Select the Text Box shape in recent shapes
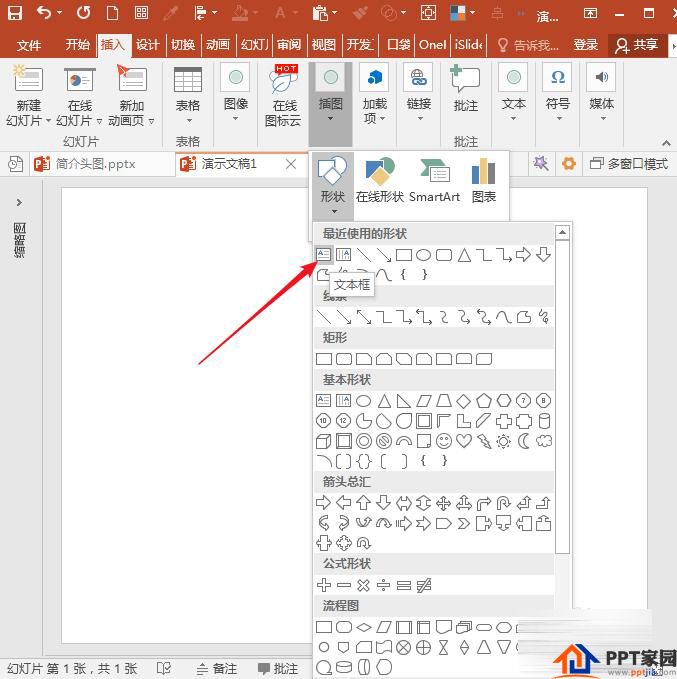The height and width of the screenshot is (679, 677). point(324,254)
